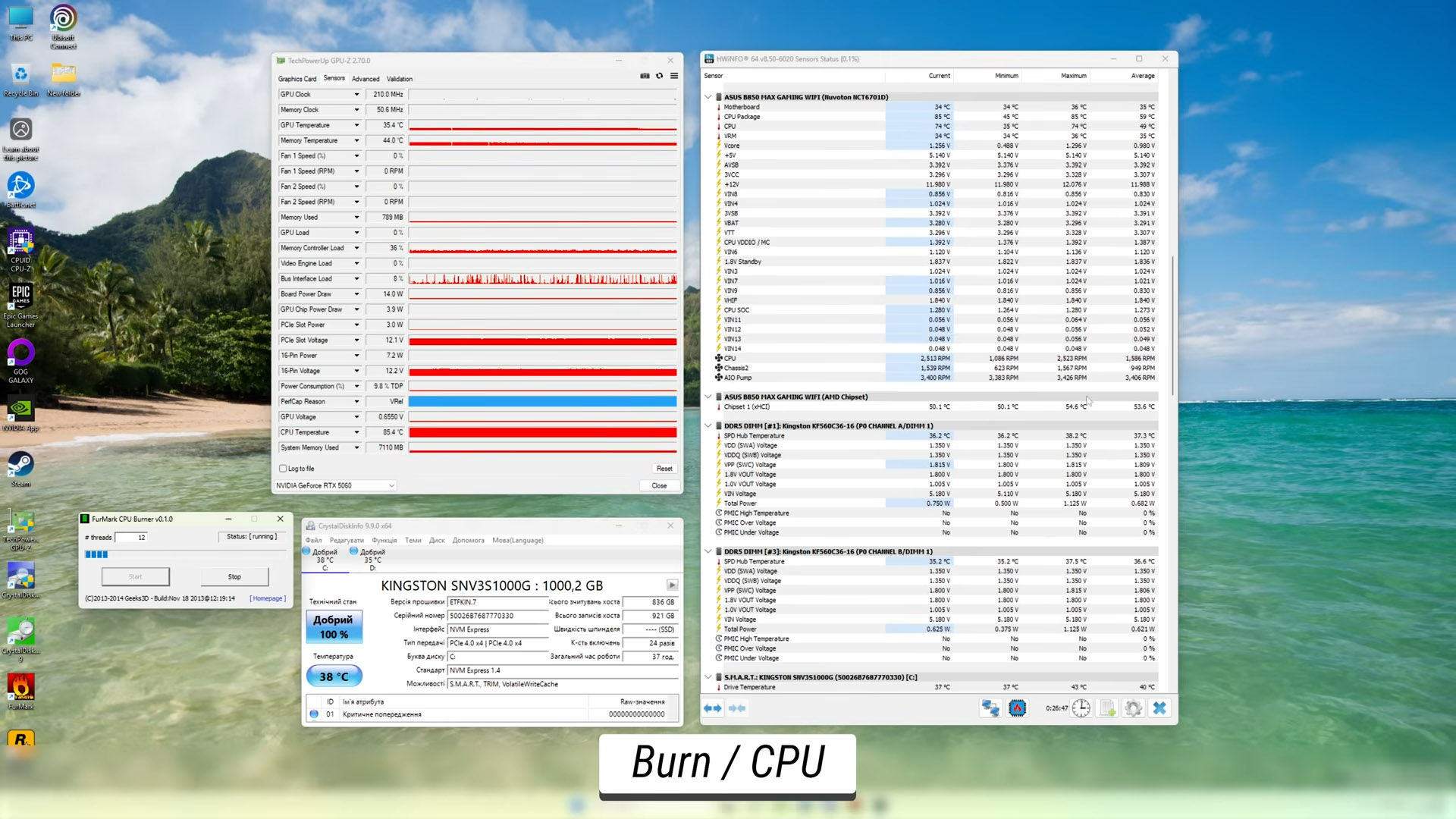
Task: Open the GOG Galaxy desktop icon
Action: [x=20, y=362]
